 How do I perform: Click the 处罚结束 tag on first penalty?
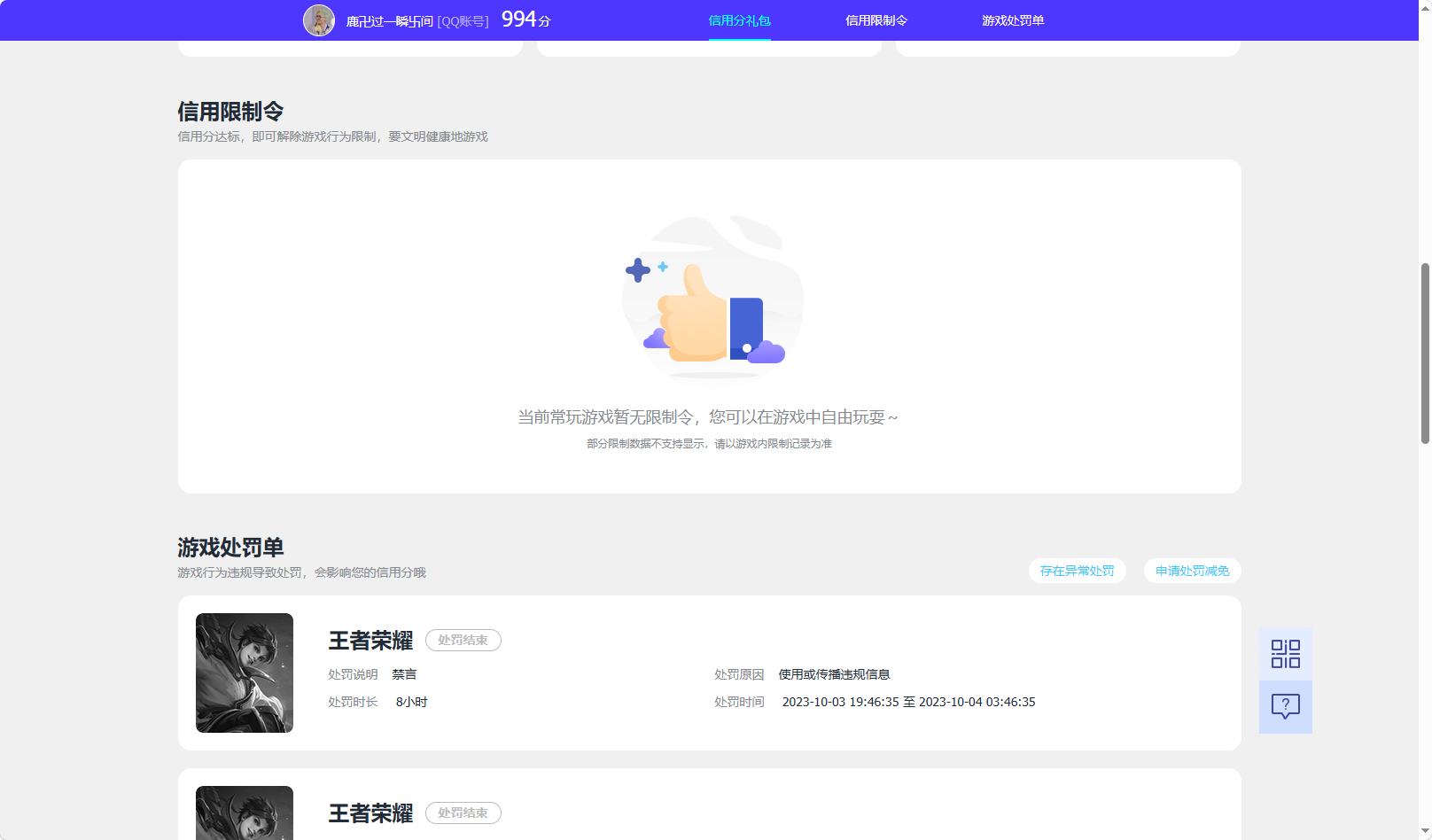point(463,640)
